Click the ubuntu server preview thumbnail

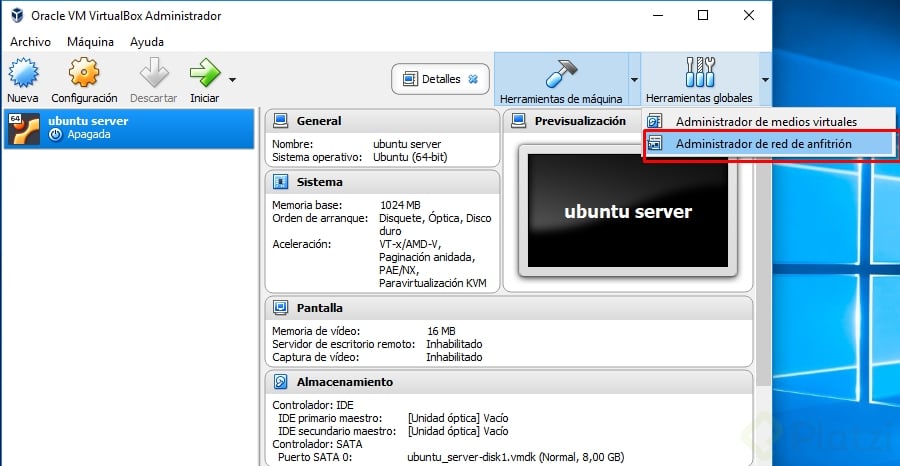pos(628,211)
